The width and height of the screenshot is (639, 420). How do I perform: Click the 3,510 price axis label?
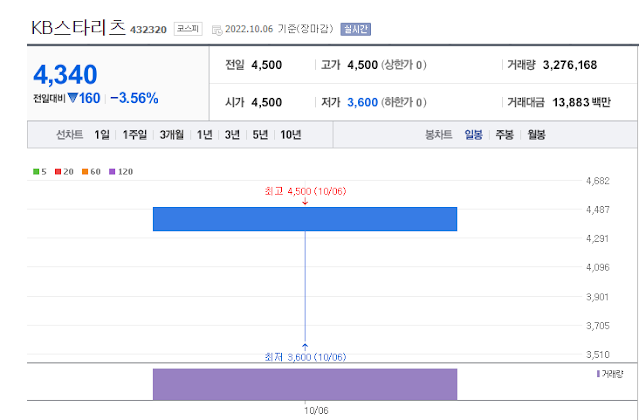(598, 355)
